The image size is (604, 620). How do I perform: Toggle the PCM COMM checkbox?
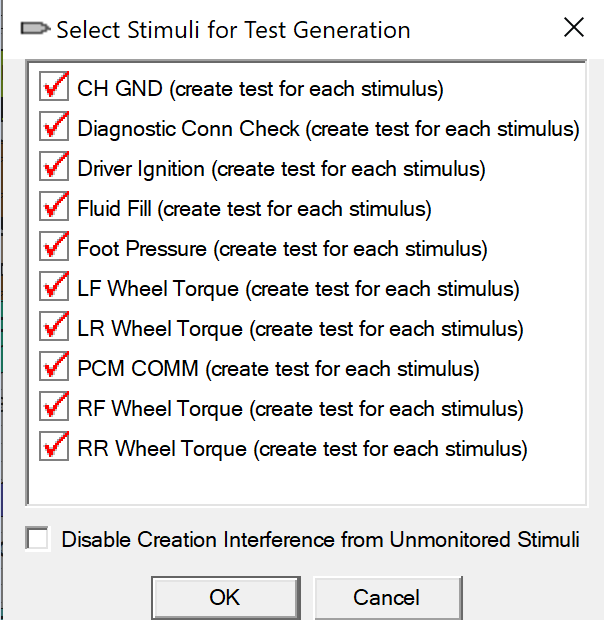click(54, 366)
